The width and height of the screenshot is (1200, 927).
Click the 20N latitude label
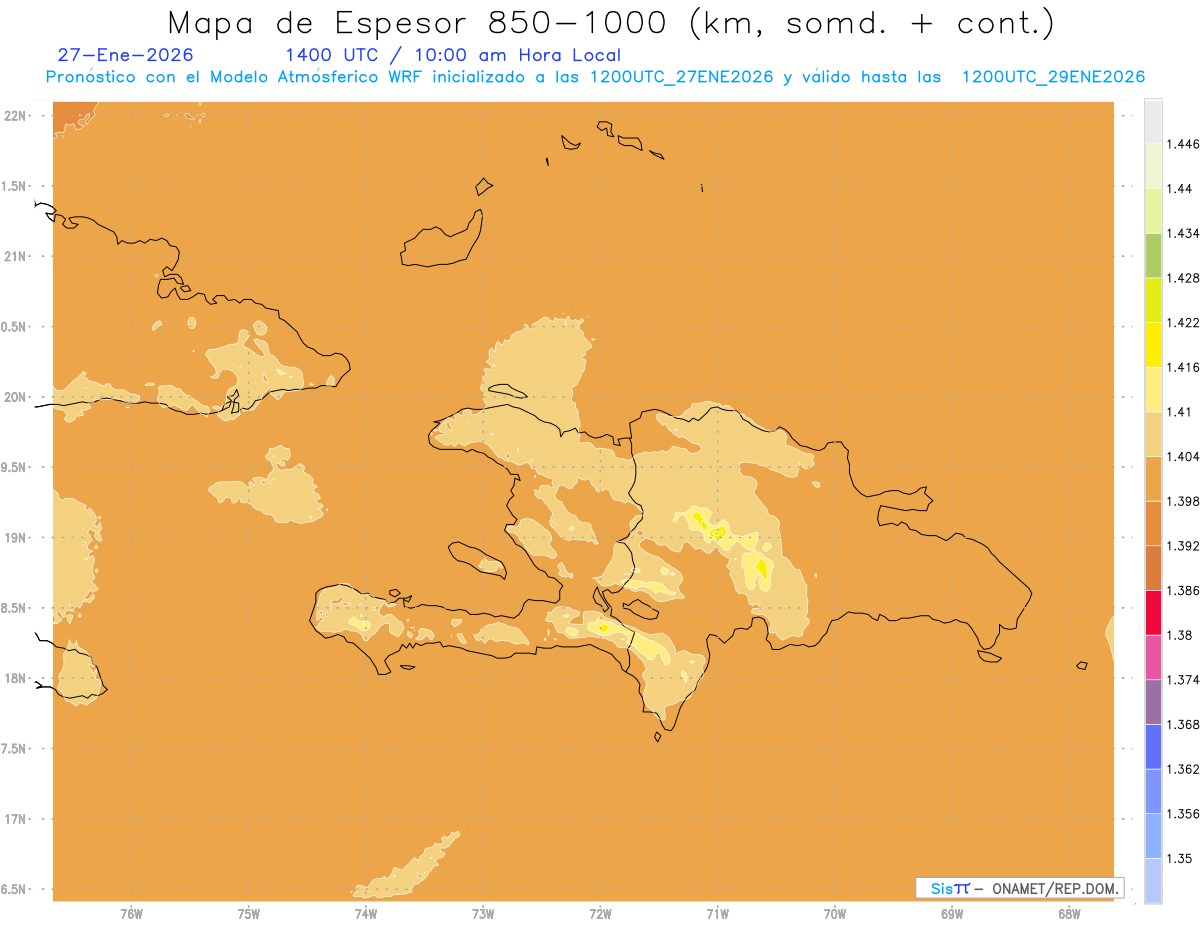click(17, 397)
